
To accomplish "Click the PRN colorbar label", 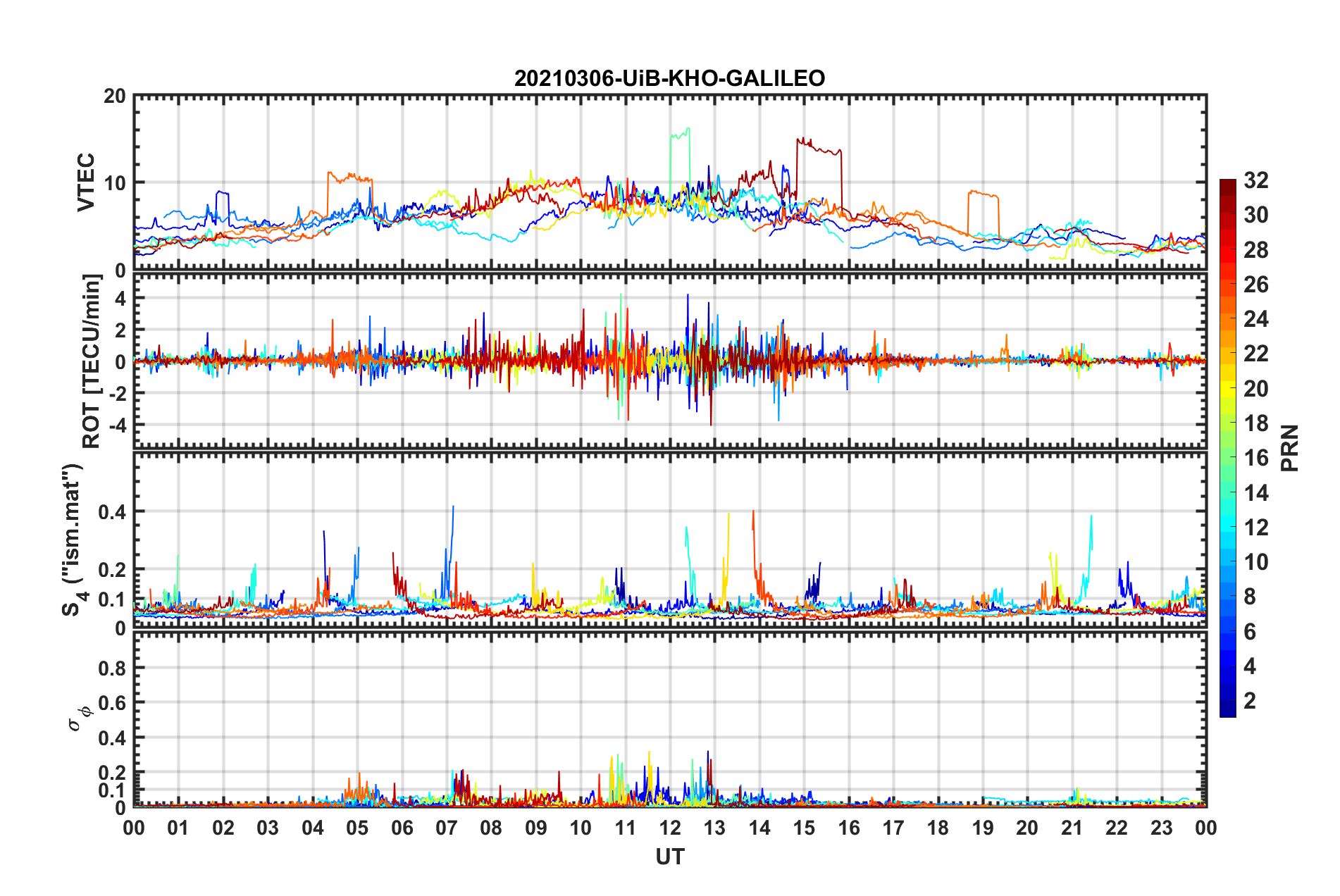I will pos(1289,448).
